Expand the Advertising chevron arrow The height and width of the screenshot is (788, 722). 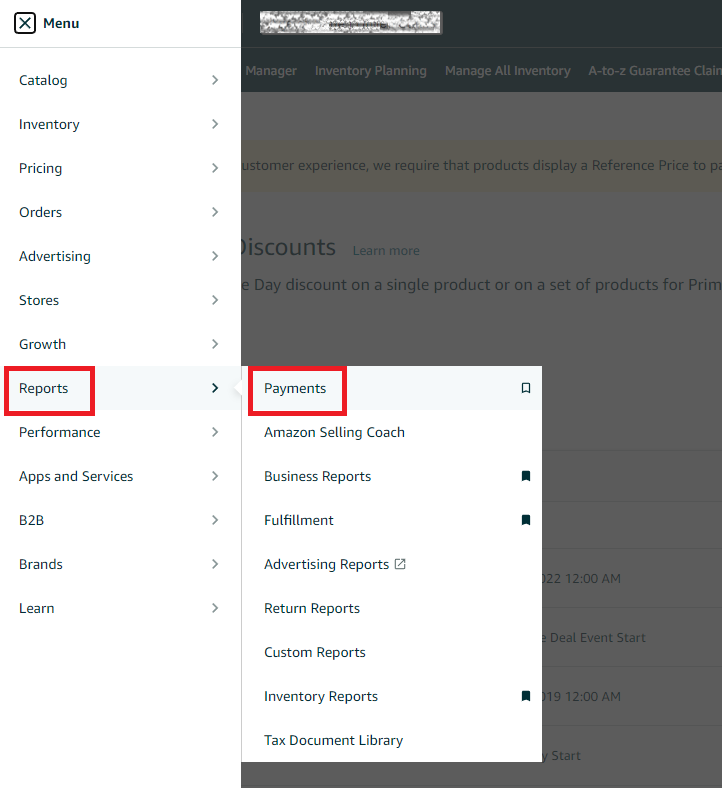(215, 256)
